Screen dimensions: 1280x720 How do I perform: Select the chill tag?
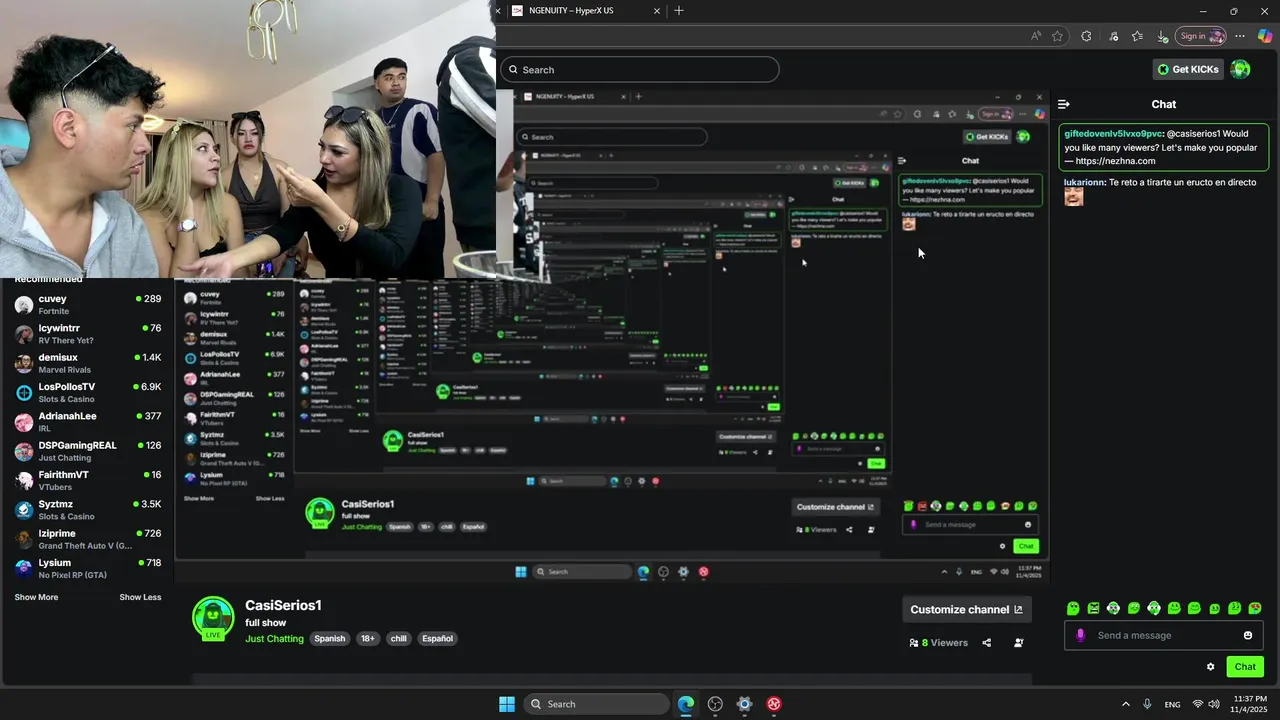[x=398, y=638]
